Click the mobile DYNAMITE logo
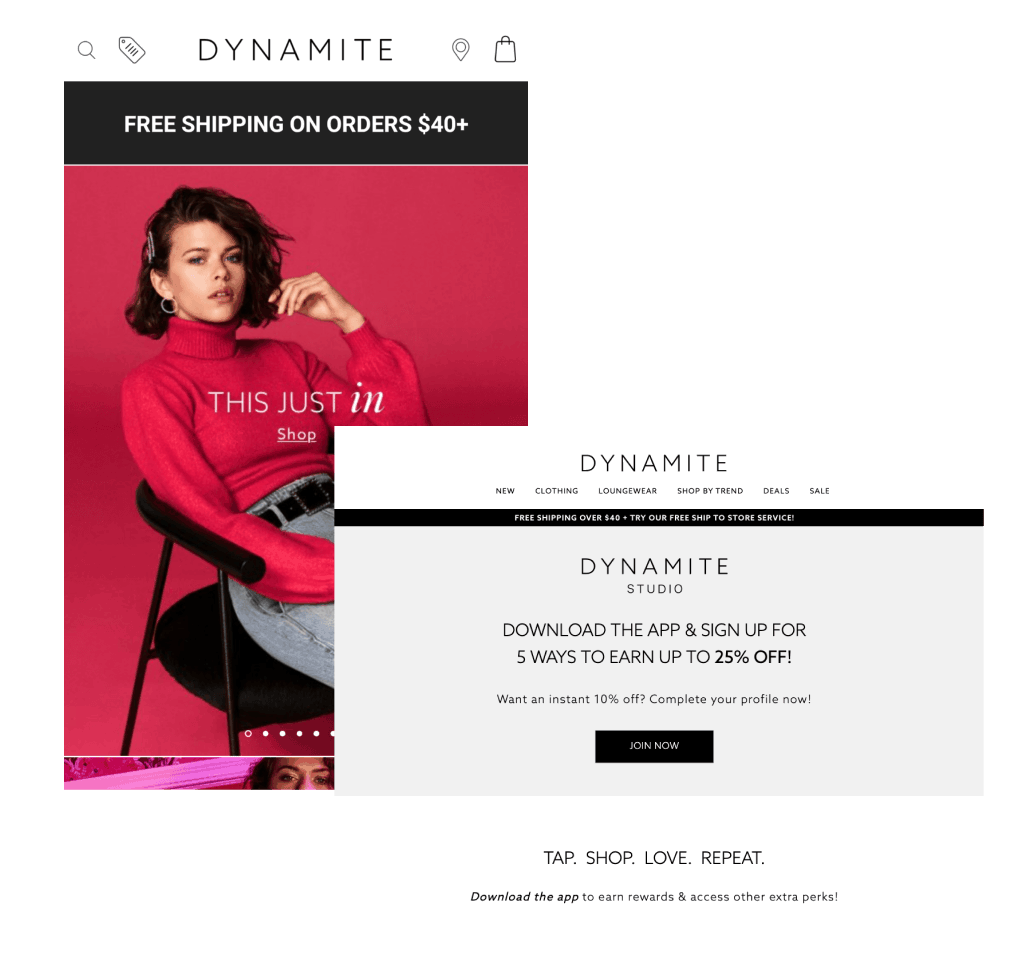Image resolution: width=1010 pixels, height=964 pixels. pos(296,50)
